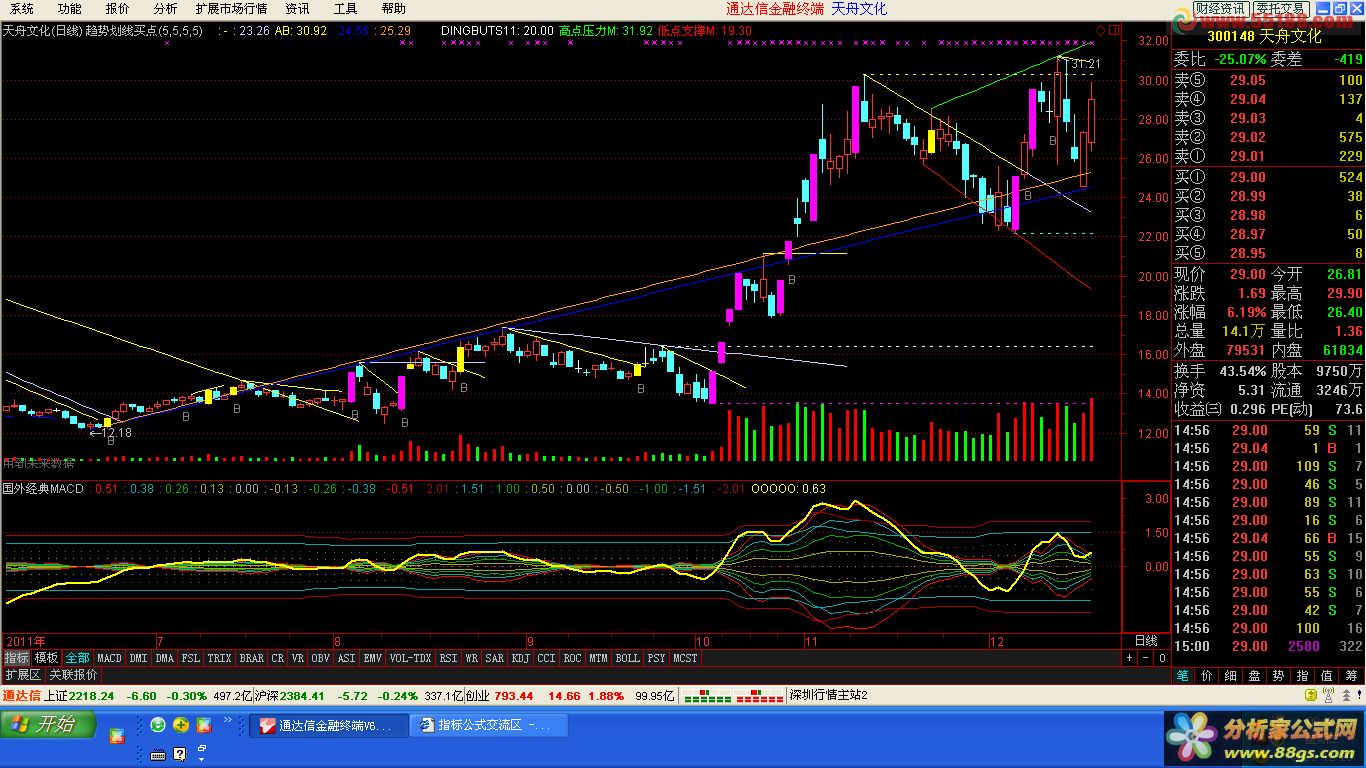Switch indicator to MTM
The image size is (1366, 768).
[598, 658]
